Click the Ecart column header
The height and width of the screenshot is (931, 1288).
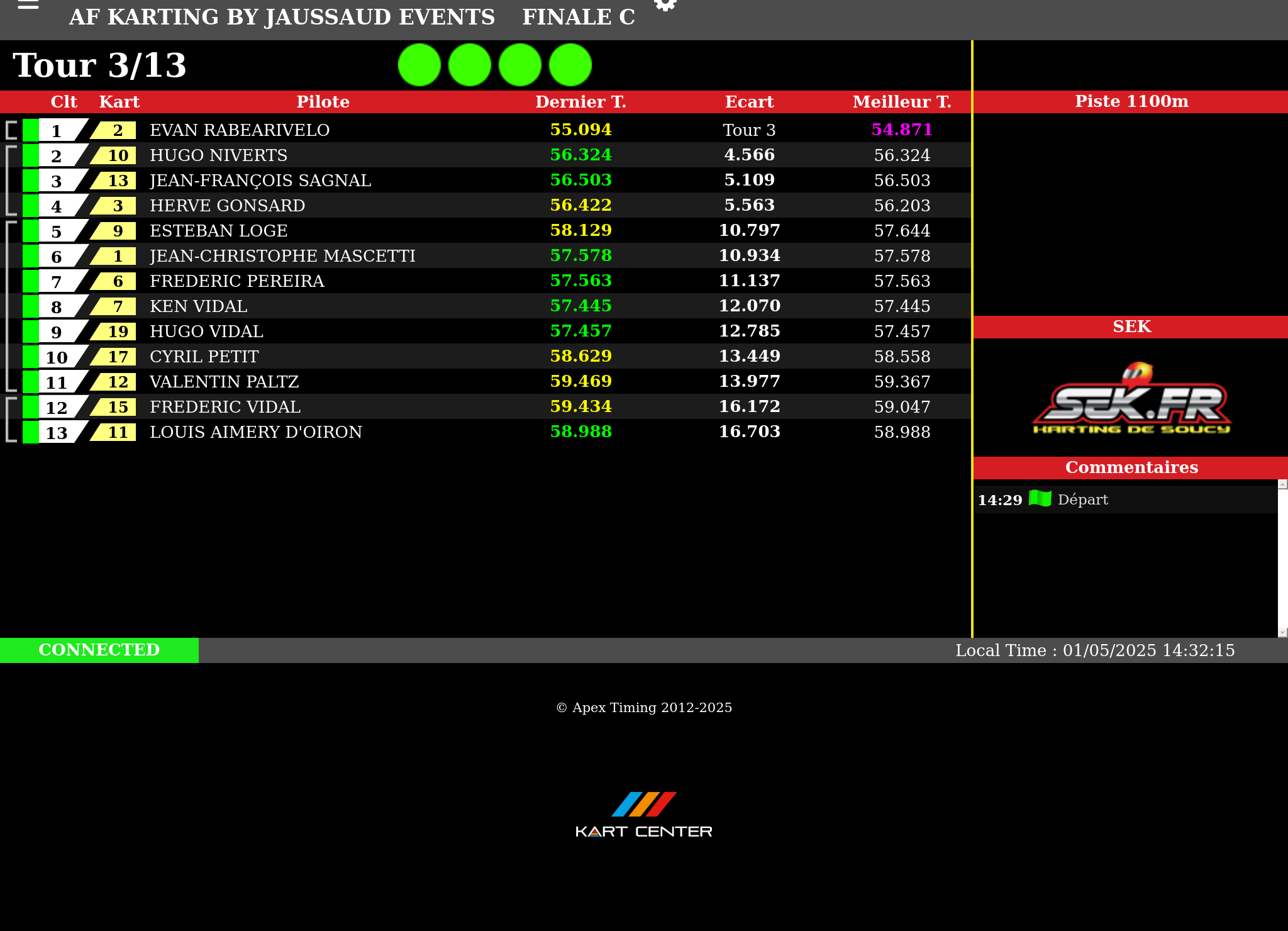point(749,102)
